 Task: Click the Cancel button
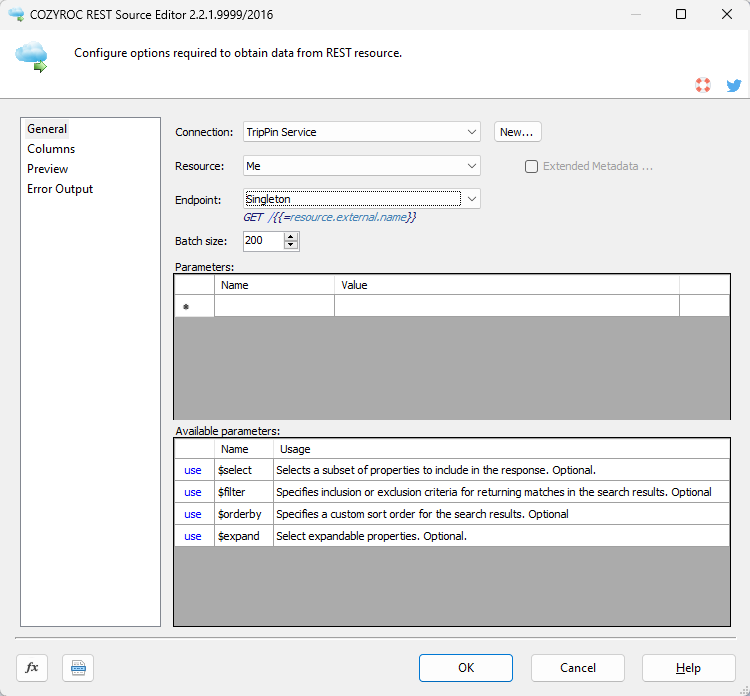[x=578, y=668]
